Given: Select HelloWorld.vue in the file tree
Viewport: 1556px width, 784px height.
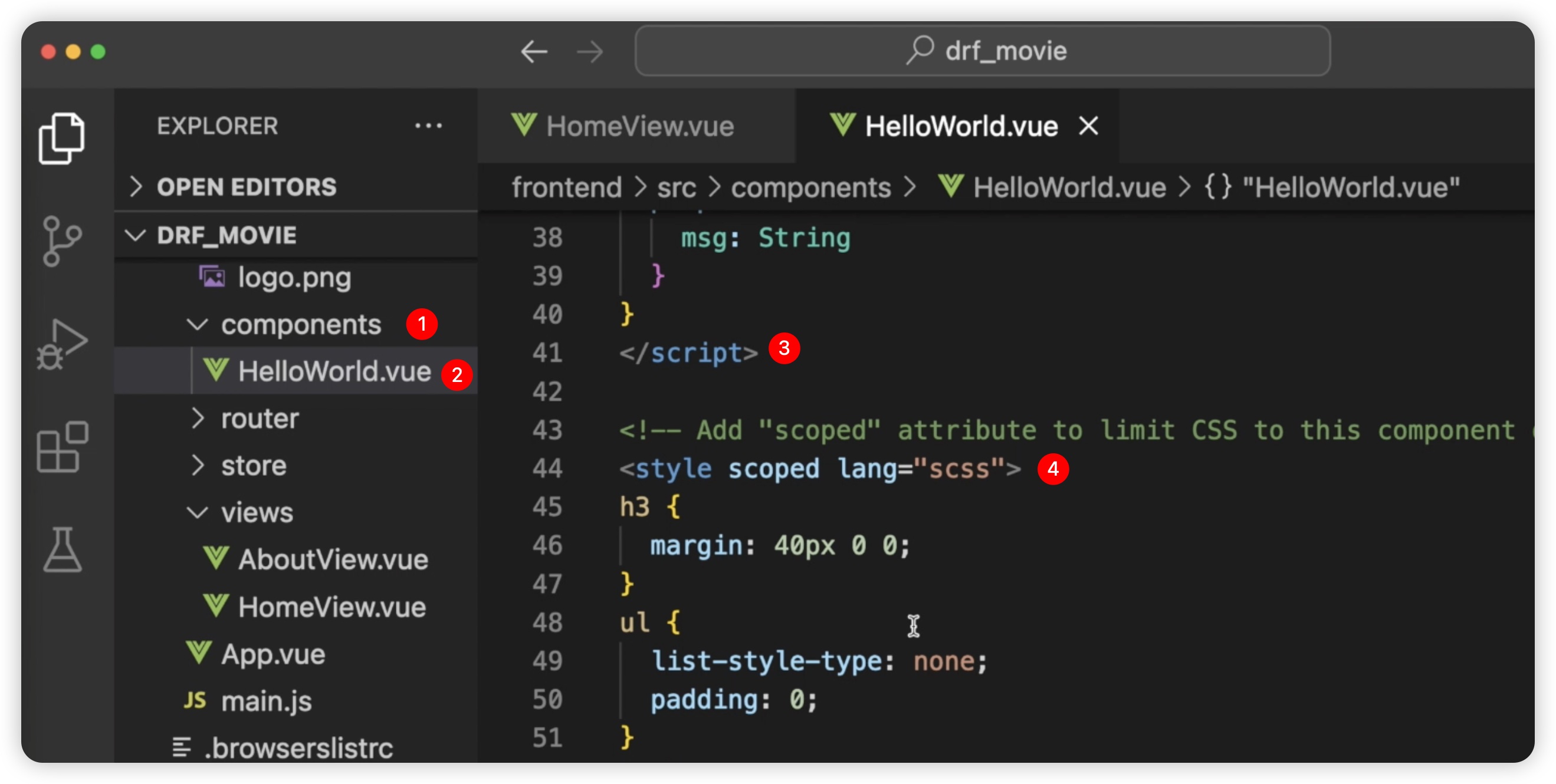Looking at the screenshot, I should pyautogui.click(x=296, y=371).
